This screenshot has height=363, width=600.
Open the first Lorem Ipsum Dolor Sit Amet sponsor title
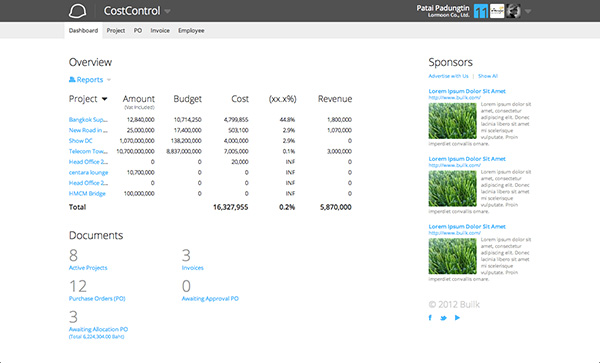(467, 91)
